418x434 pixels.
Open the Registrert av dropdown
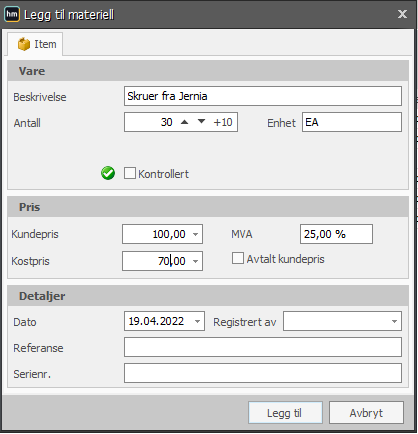coord(394,321)
